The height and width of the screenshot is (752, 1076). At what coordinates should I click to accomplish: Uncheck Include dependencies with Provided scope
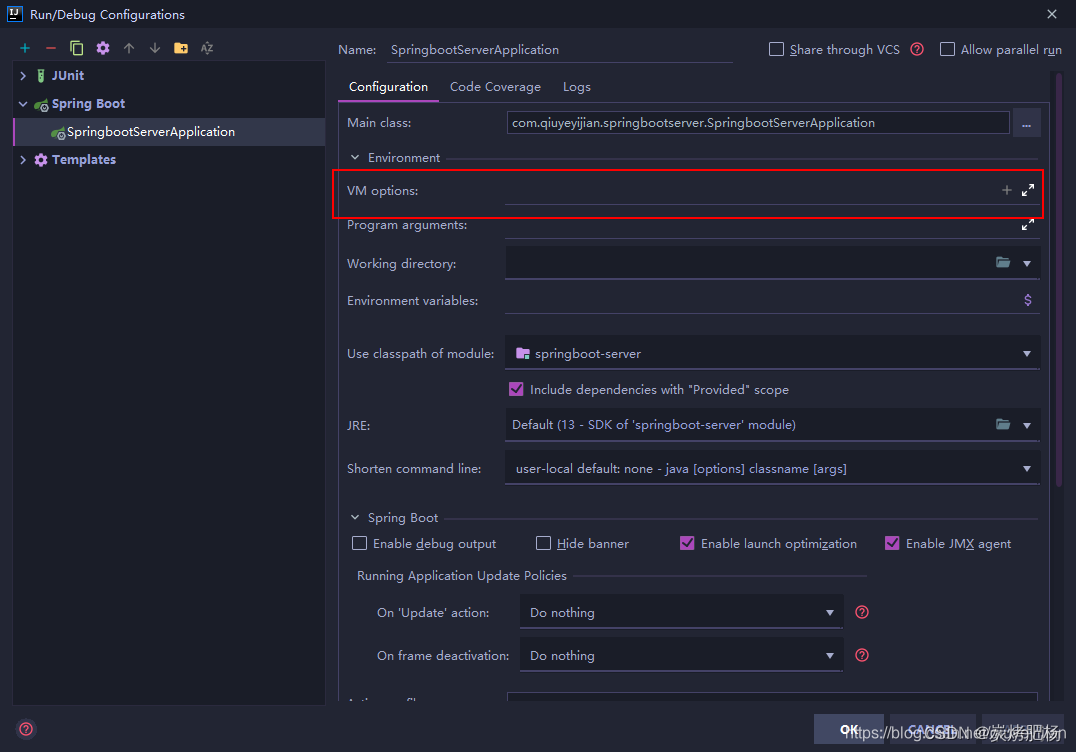click(516, 389)
